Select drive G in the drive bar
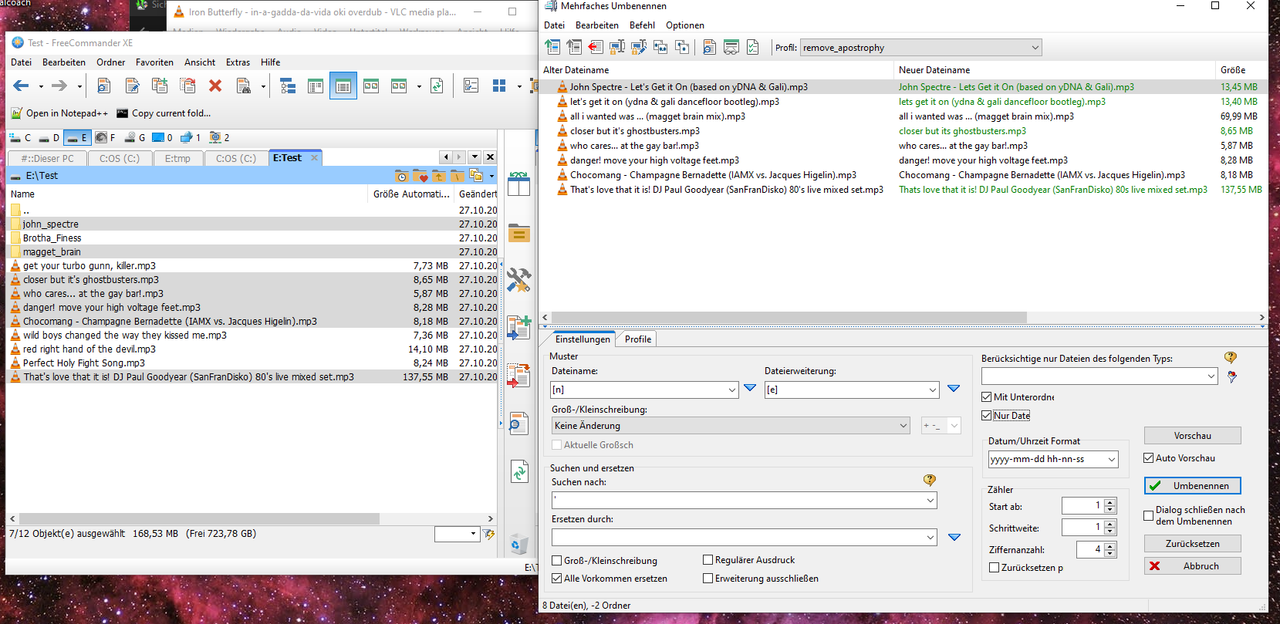 pyautogui.click(x=136, y=137)
